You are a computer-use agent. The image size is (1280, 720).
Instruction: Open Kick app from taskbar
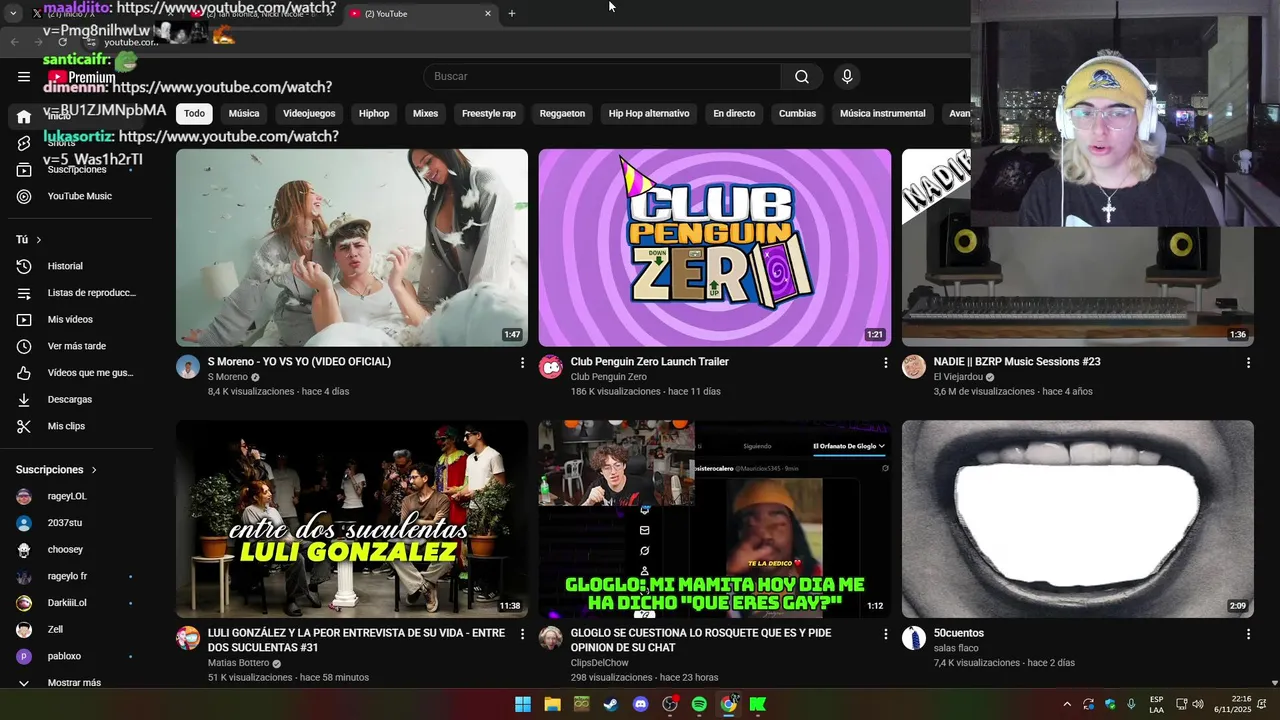[x=758, y=704]
